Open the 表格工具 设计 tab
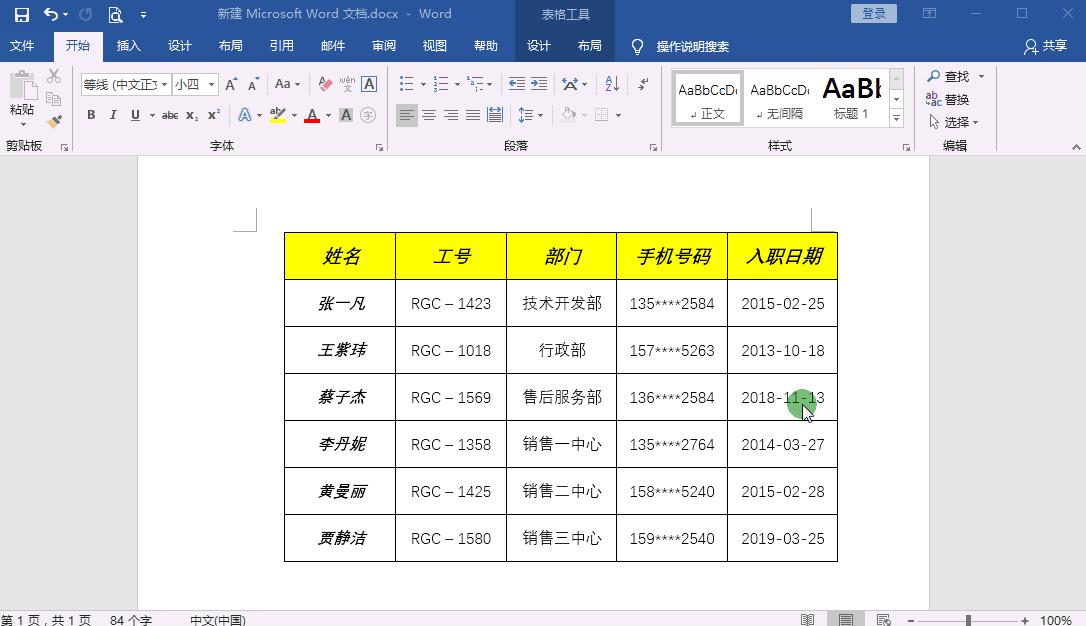This screenshot has height=626, width=1086. pyautogui.click(x=539, y=45)
